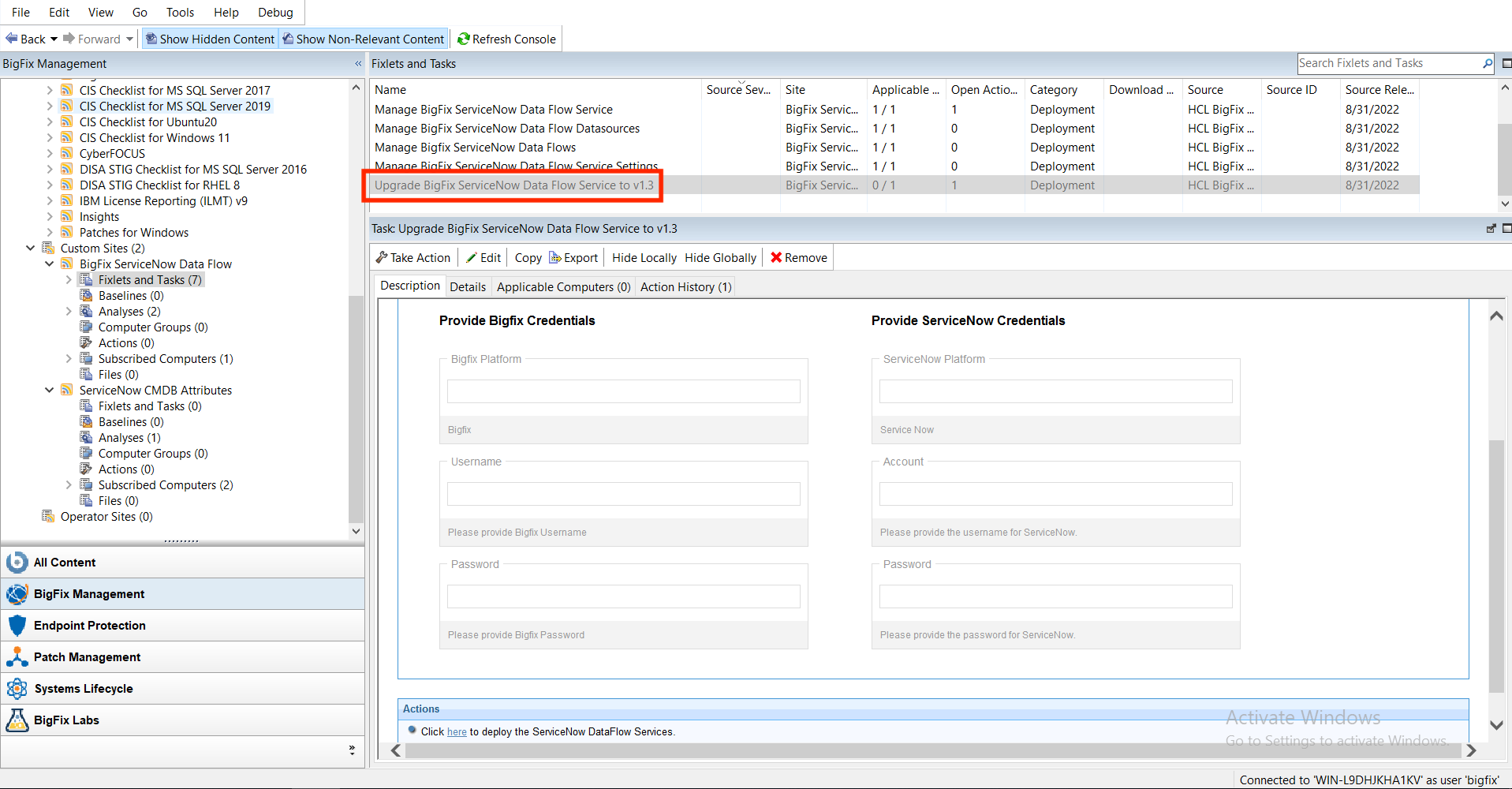1512x789 pixels.
Task: Expand CIS Checklist for MS SQL Server 2017
Action: pyautogui.click(x=50, y=91)
